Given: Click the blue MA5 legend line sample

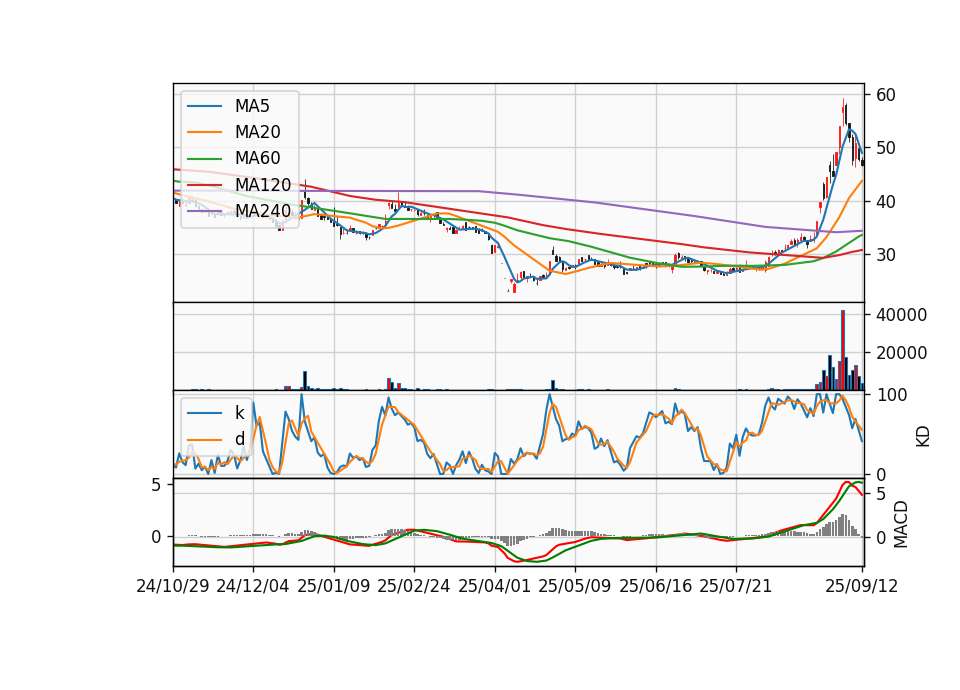Looking at the screenshot, I should point(204,107).
